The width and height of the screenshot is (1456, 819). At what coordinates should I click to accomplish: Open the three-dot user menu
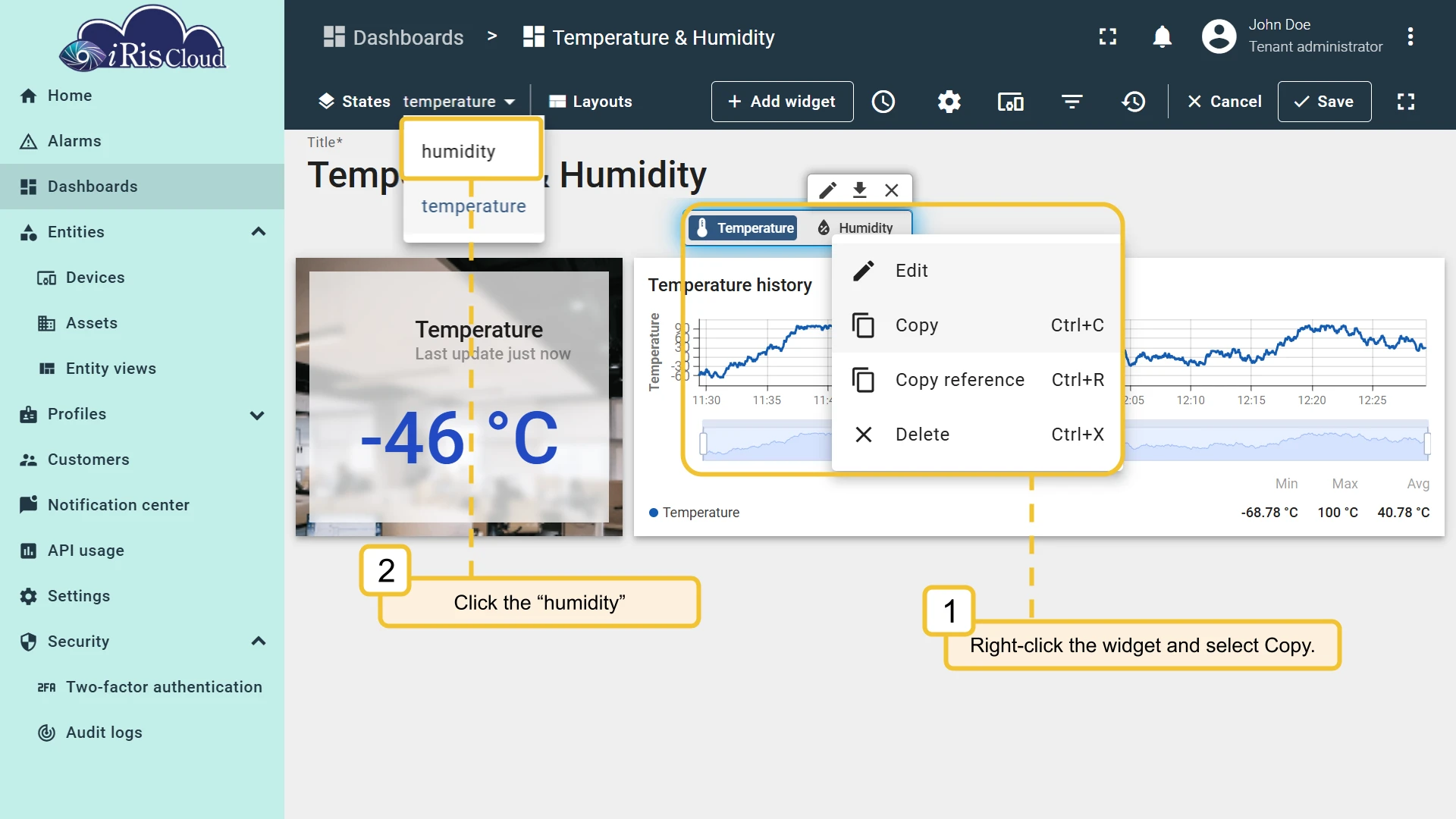pos(1410,36)
